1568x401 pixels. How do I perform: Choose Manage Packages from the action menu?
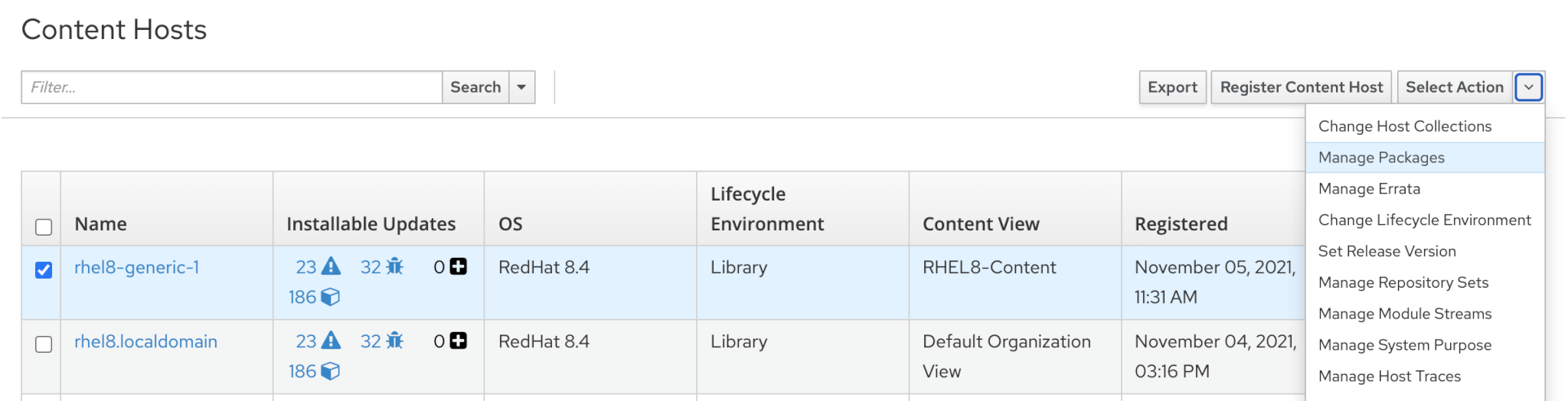1381,158
